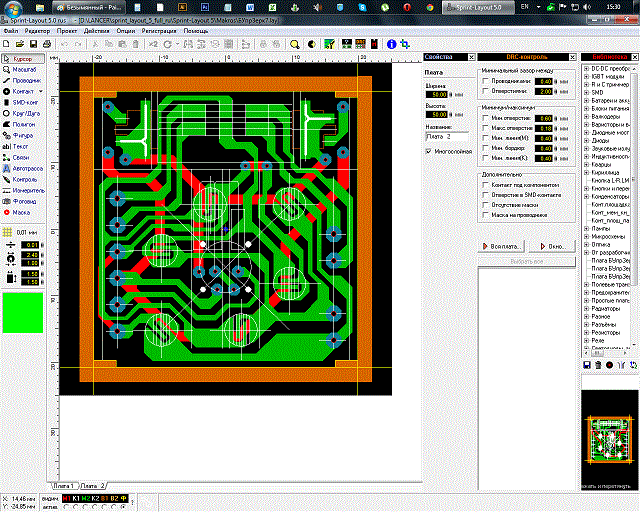Click the green layer color swatch
Image resolution: width=640 pixels, height=512 pixels.
click(x=23, y=313)
